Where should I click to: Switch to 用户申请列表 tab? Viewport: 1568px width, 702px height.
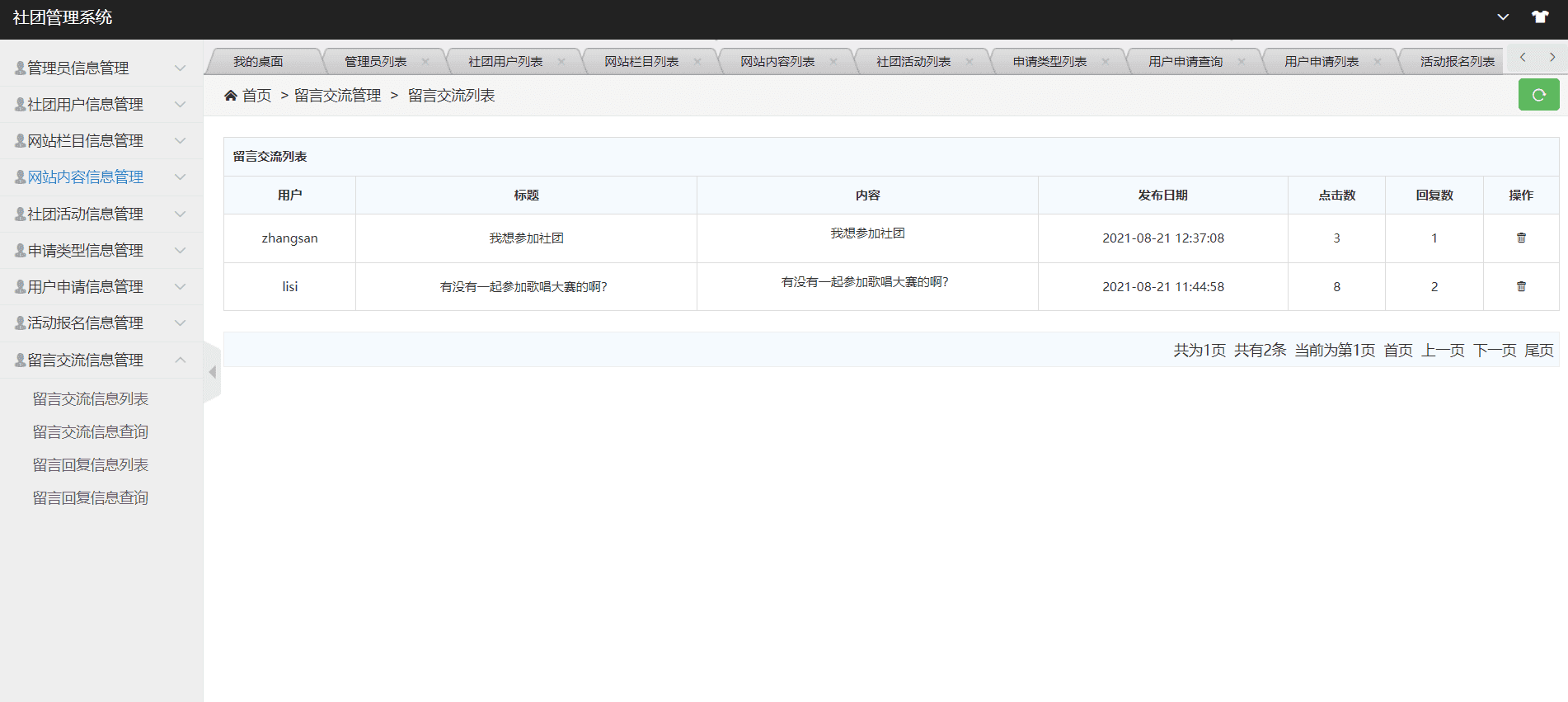[1322, 62]
